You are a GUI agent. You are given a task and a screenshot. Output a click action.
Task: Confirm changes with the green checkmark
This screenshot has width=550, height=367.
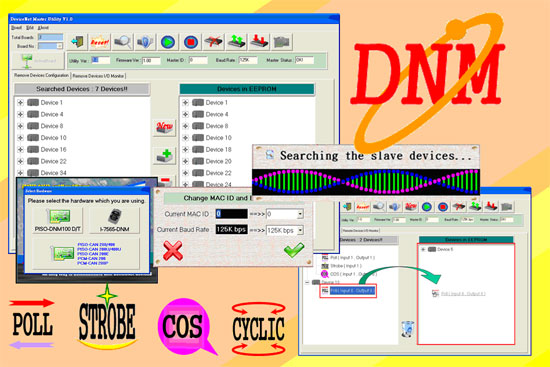[294, 250]
